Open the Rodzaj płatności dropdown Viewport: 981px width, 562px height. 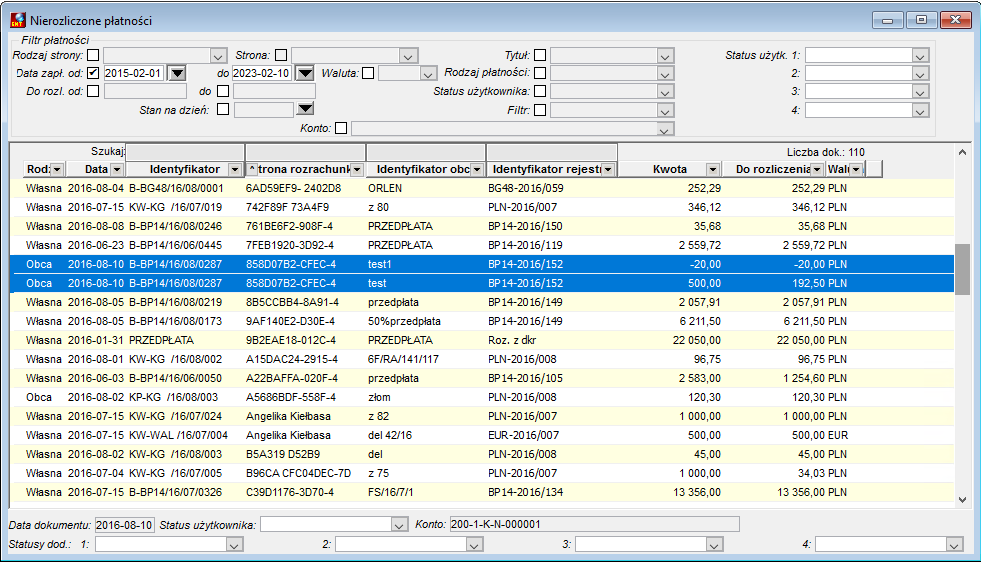(665, 74)
